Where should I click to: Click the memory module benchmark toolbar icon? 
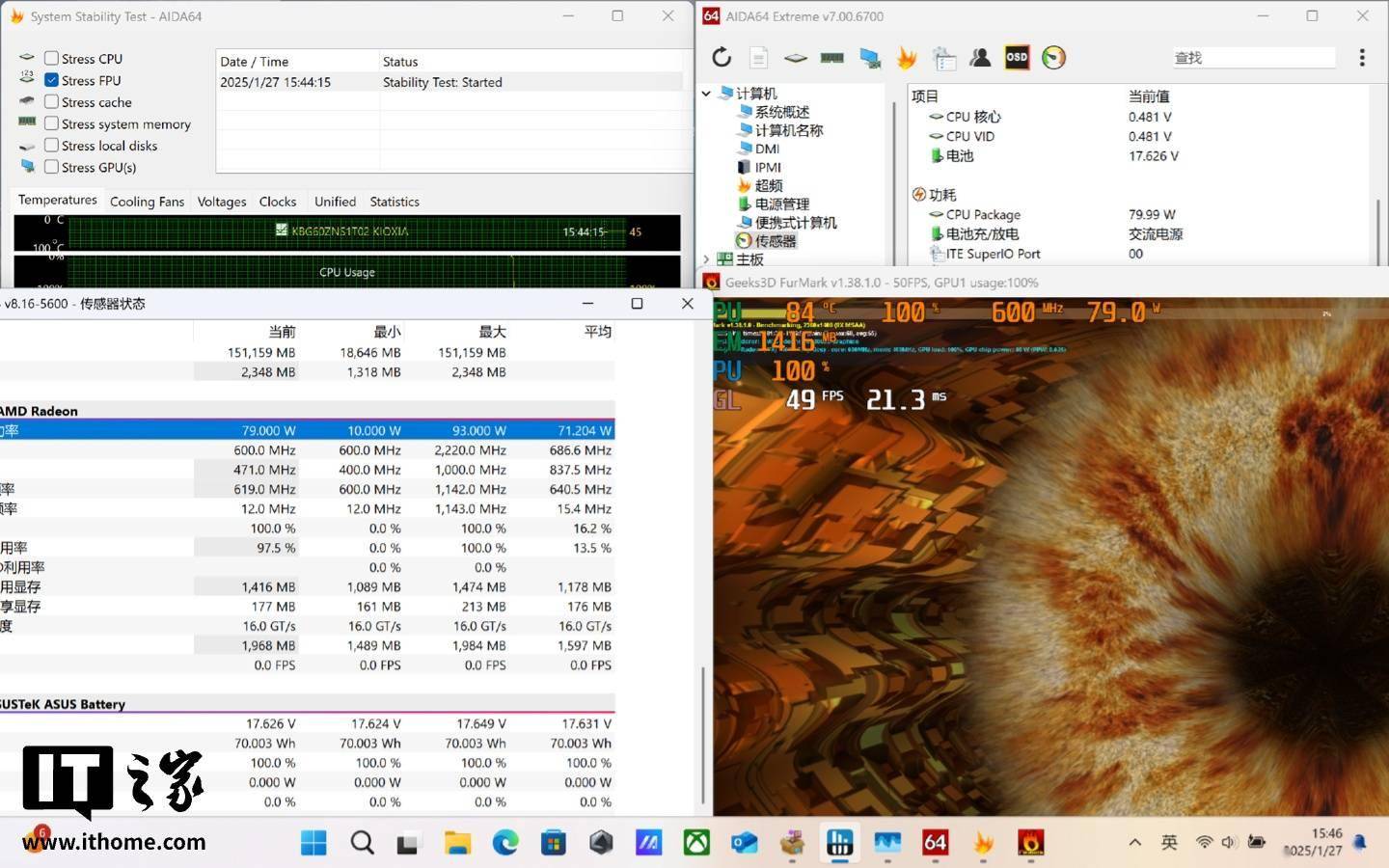(x=831, y=58)
